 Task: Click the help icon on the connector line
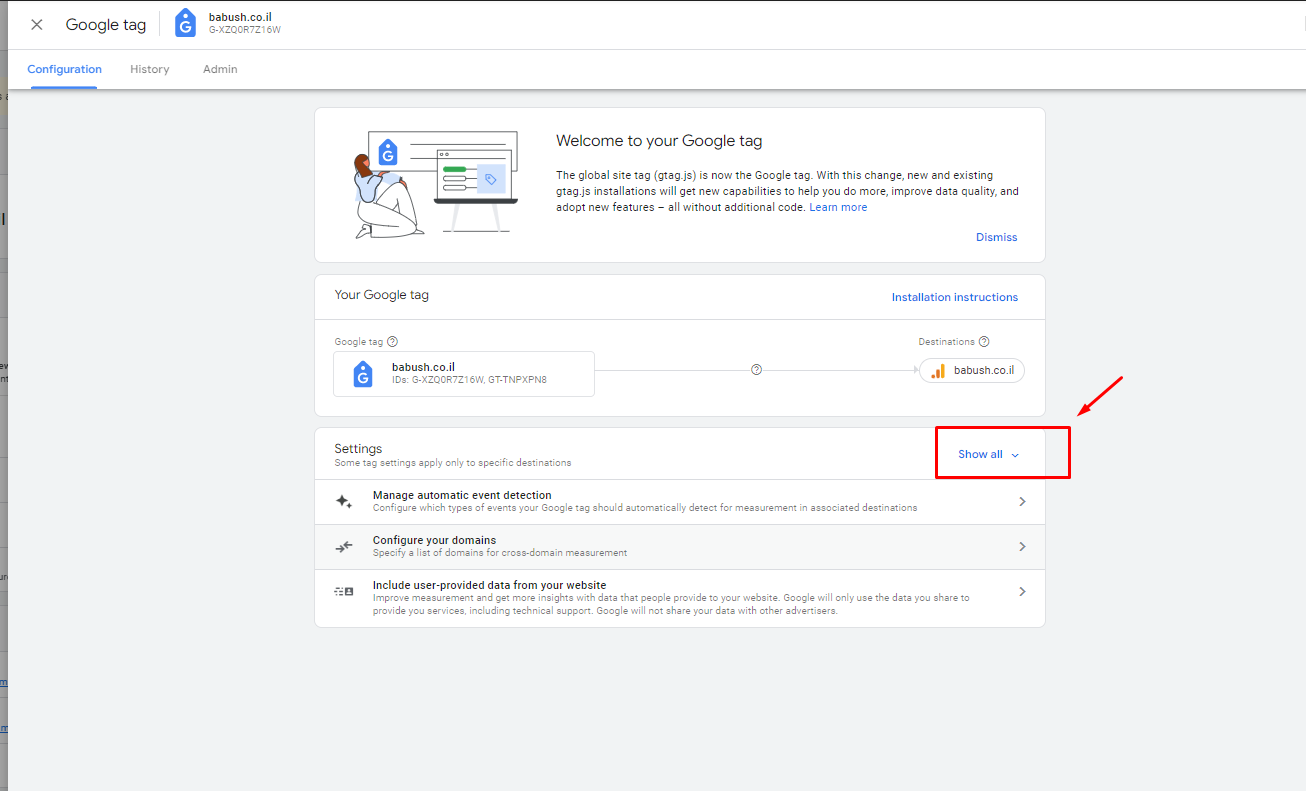click(756, 370)
